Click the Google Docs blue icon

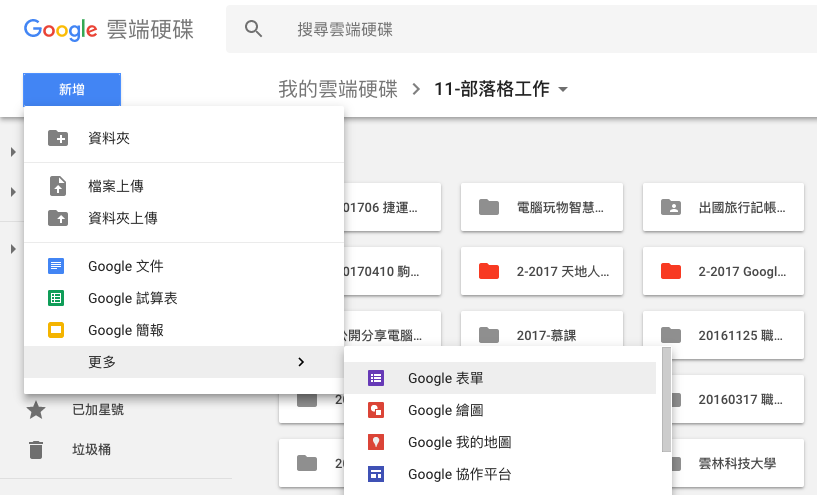(56, 266)
